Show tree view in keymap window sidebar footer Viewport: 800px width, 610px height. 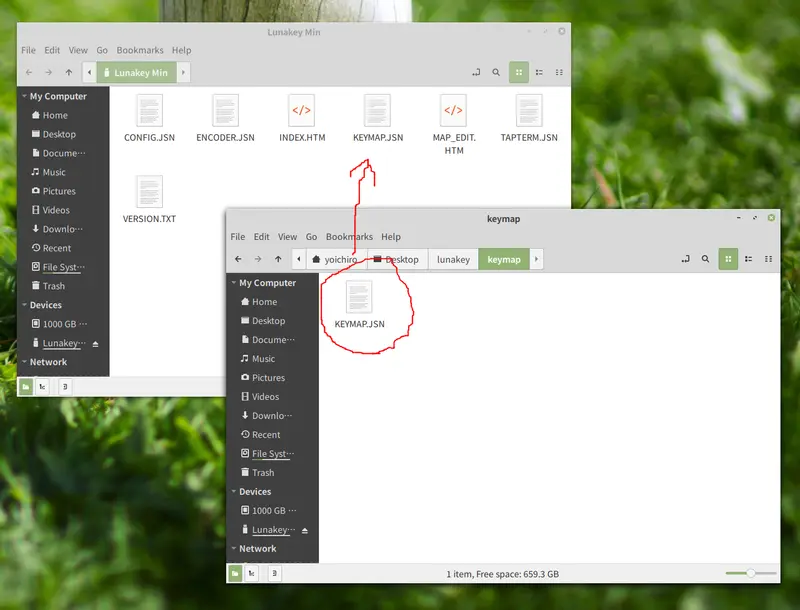(252, 574)
